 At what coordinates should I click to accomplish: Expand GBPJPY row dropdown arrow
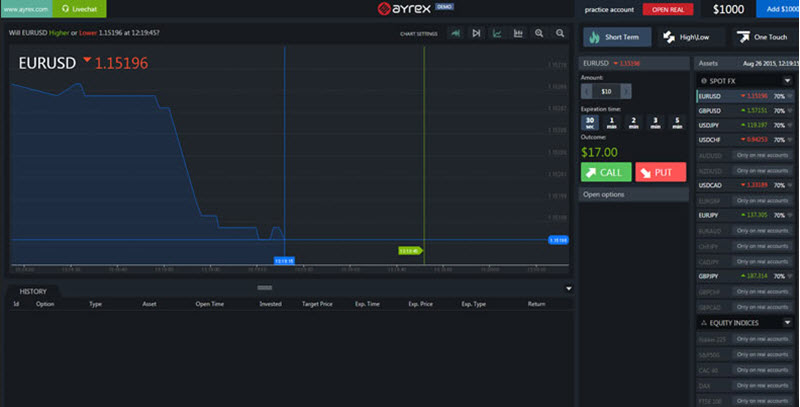coord(790,276)
